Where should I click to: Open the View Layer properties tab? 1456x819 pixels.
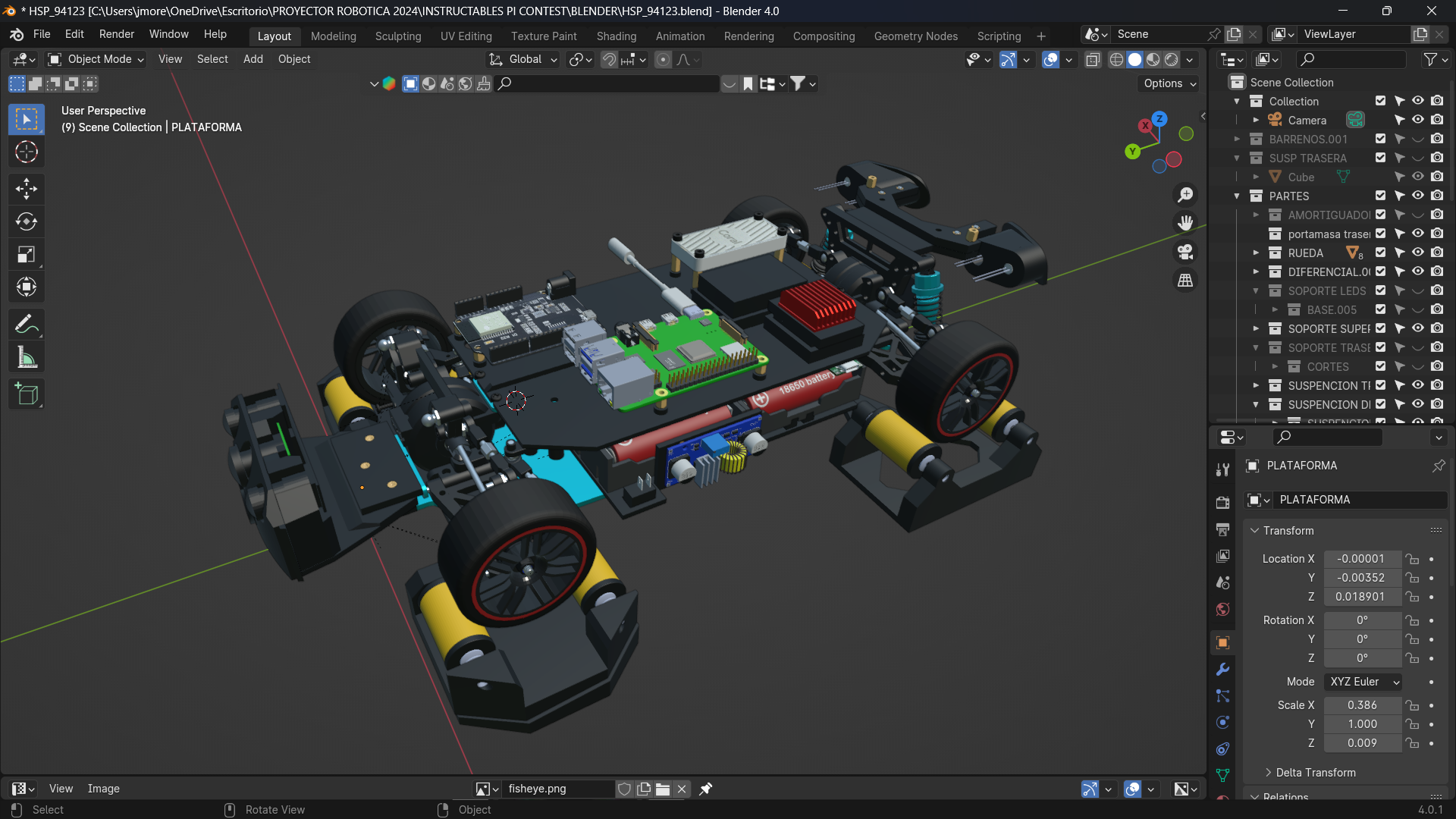tap(1222, 557)
